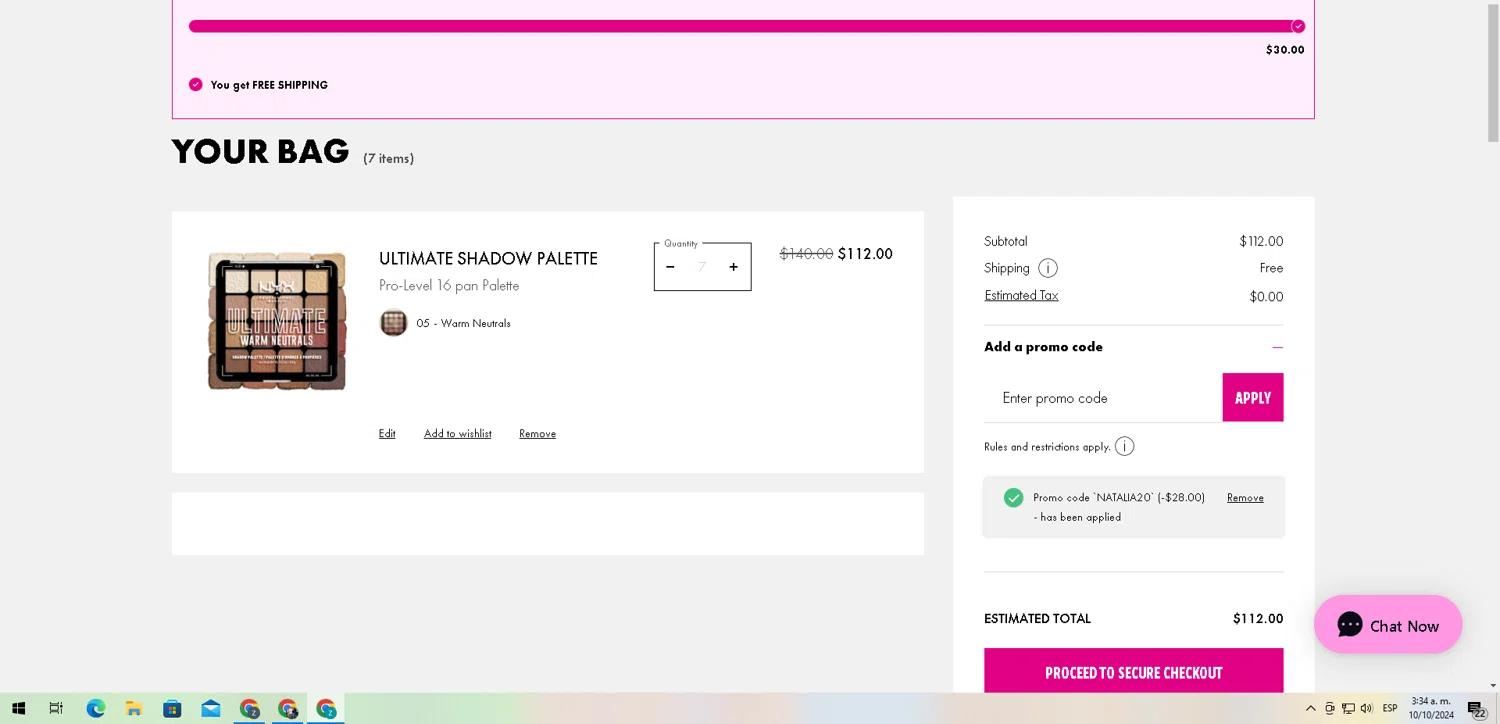This screenshot has height=724, width=1500.
Task: Edit the Ultimate Shadow Palette item
Action: [x=387, y=434]
